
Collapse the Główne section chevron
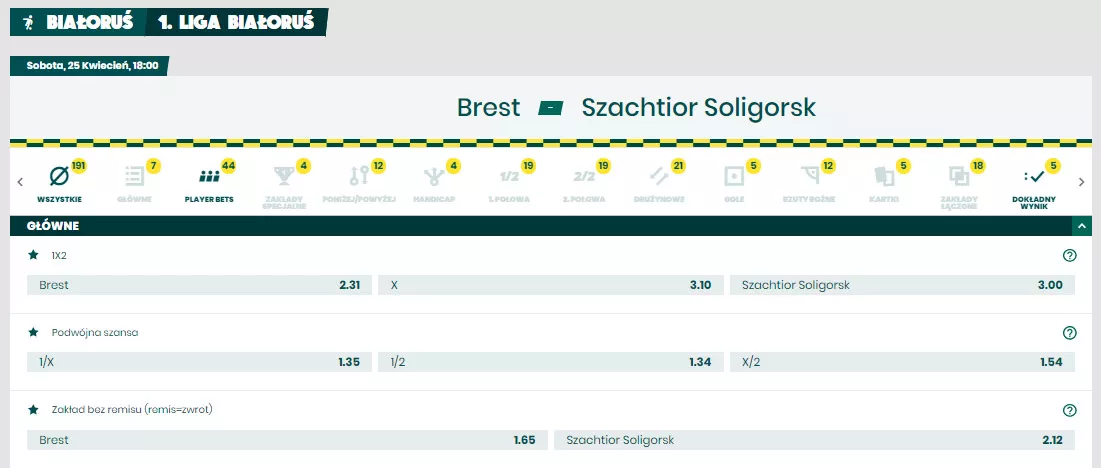click(1081, 227)
